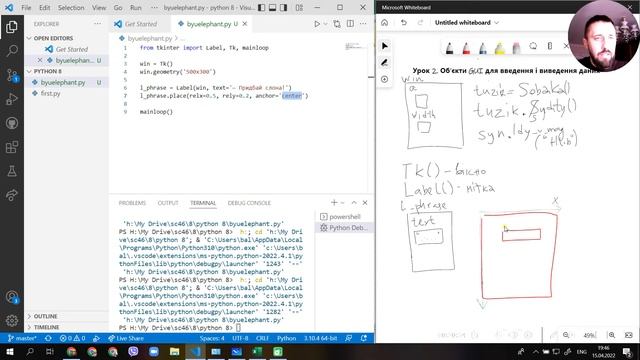Change language mode Python in status bar

click(x=286, y=338)
